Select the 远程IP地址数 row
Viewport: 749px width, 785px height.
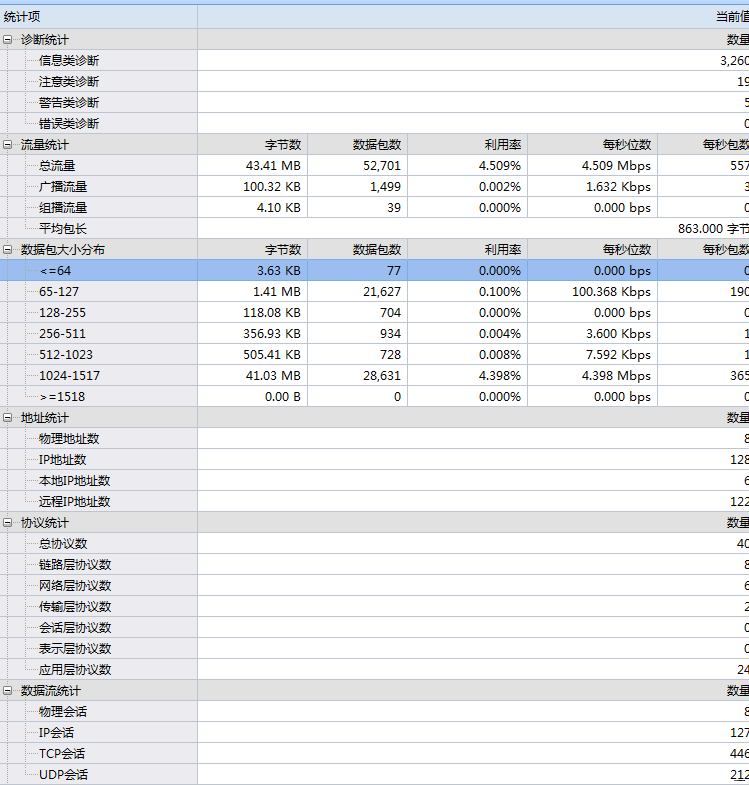[374, 502]
